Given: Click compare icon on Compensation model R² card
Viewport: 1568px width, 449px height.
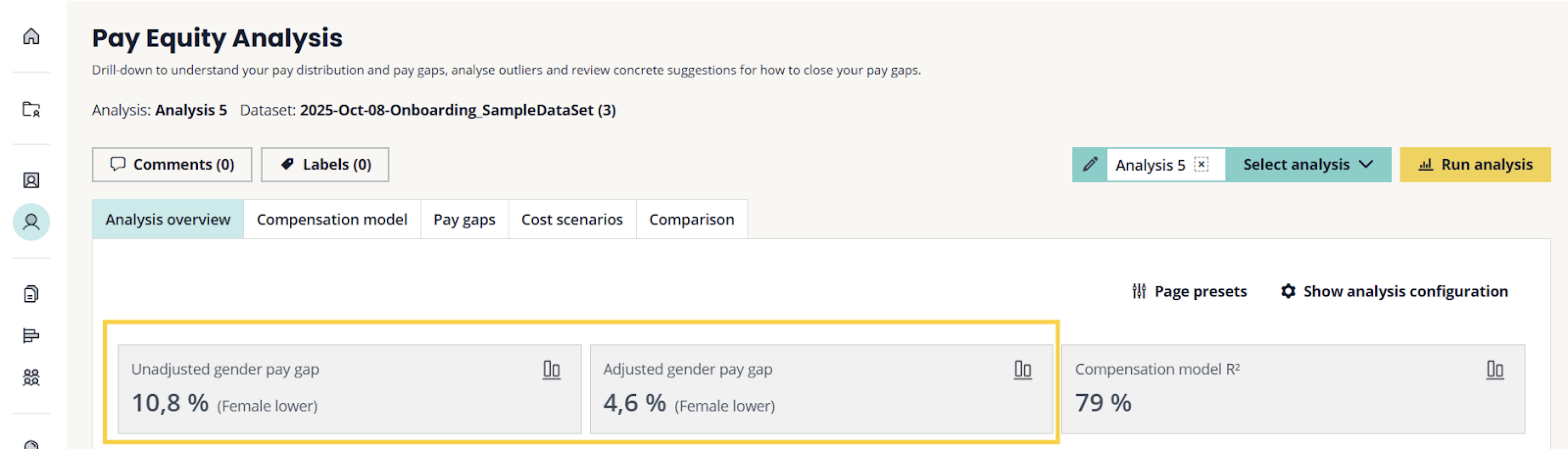Looking at the screenshot, I should [x=1494, y=370].
